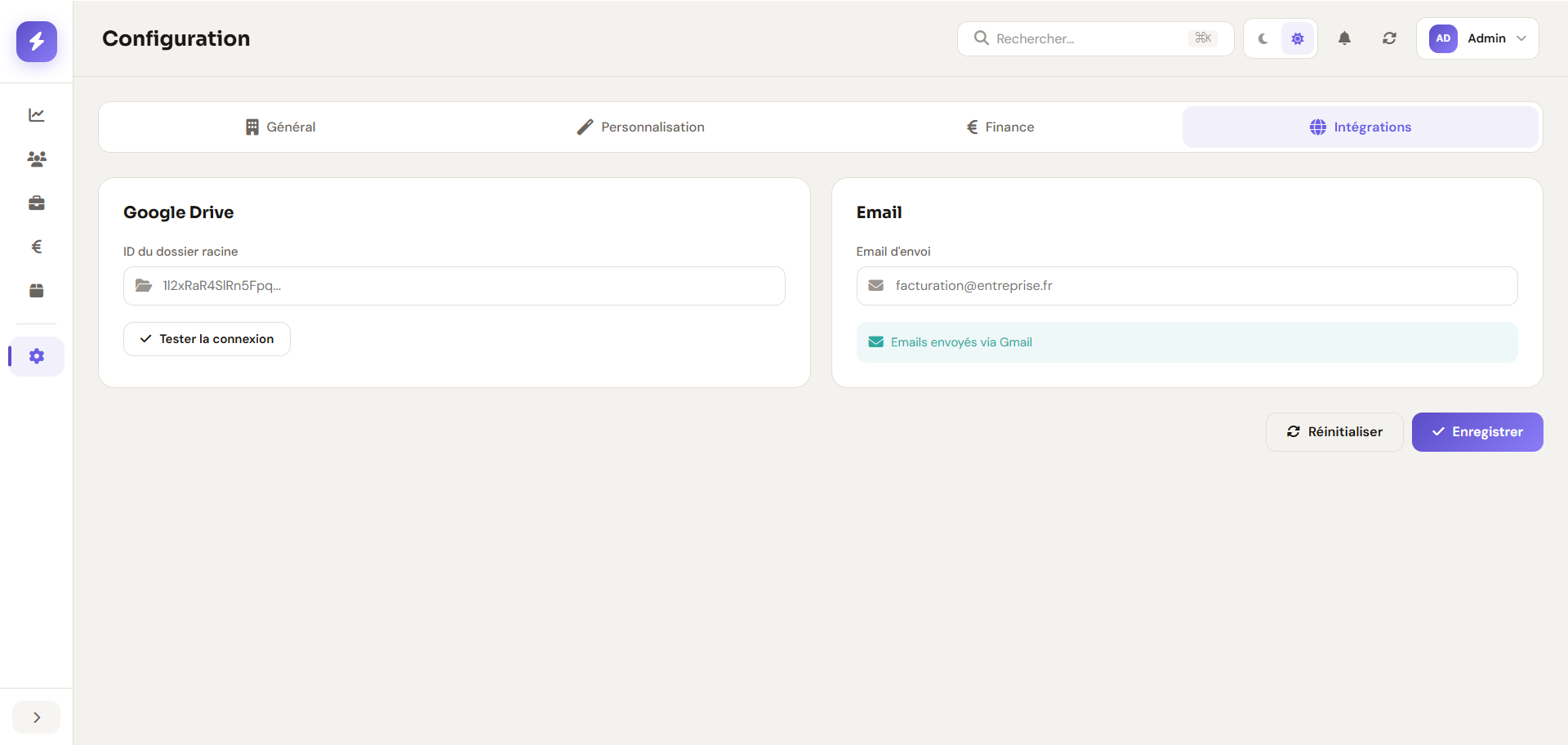
Task: Open the Admin account dropdown
Action: (1477, 38)
